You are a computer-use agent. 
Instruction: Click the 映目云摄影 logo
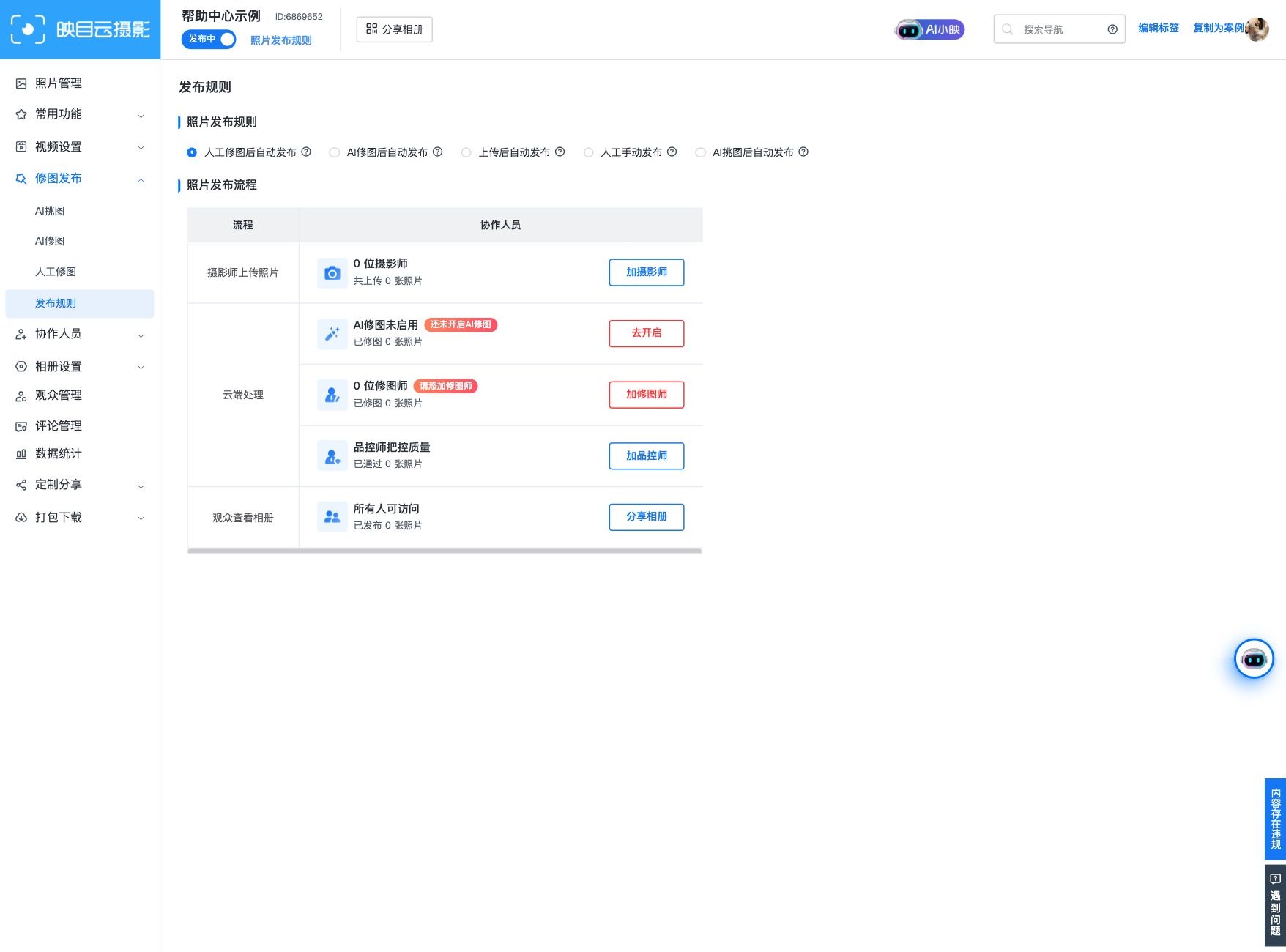pos(80,29)
